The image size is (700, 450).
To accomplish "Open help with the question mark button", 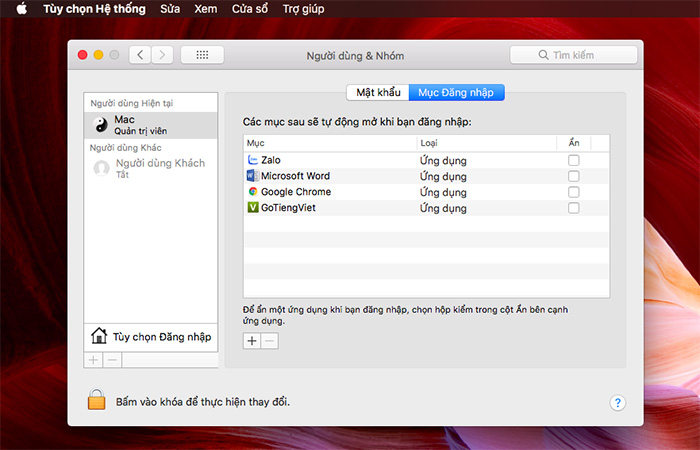I will pos(617,403).
